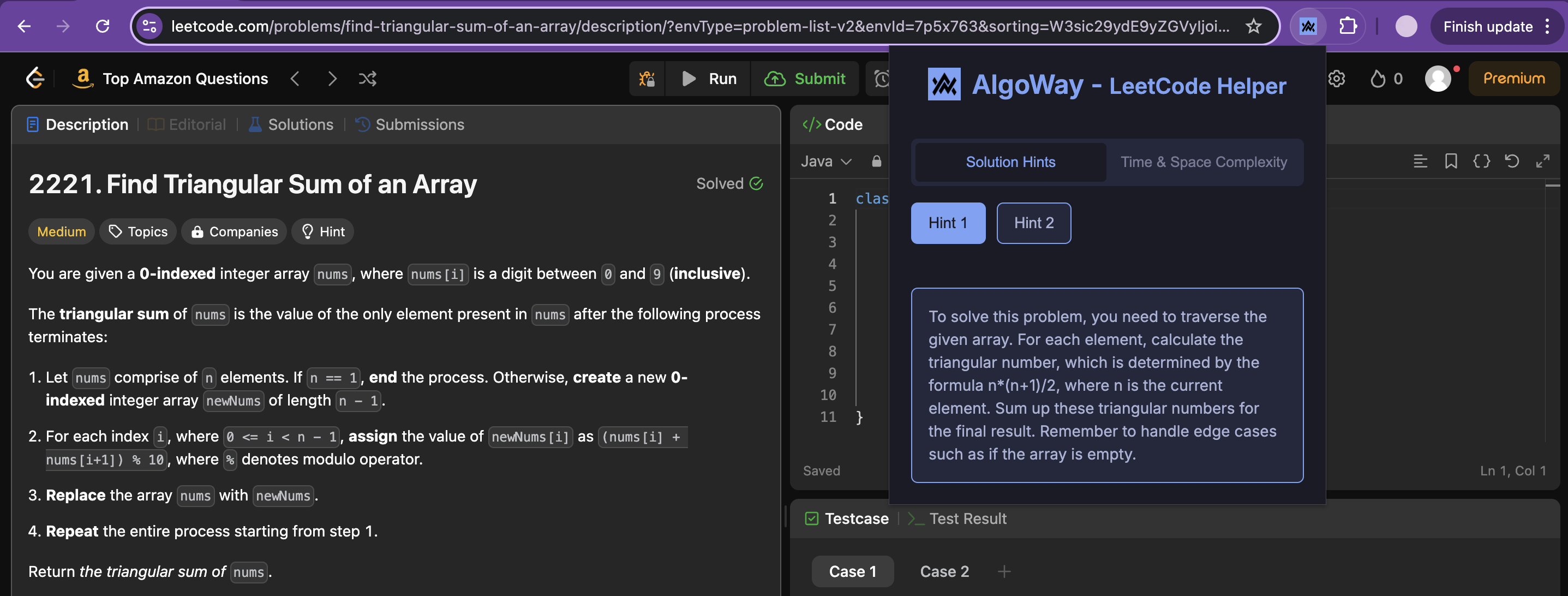The width and height of the screenshot is (1568, 596).
Task: Expand the problem Hint pill
Action: (x=322, y=231)
